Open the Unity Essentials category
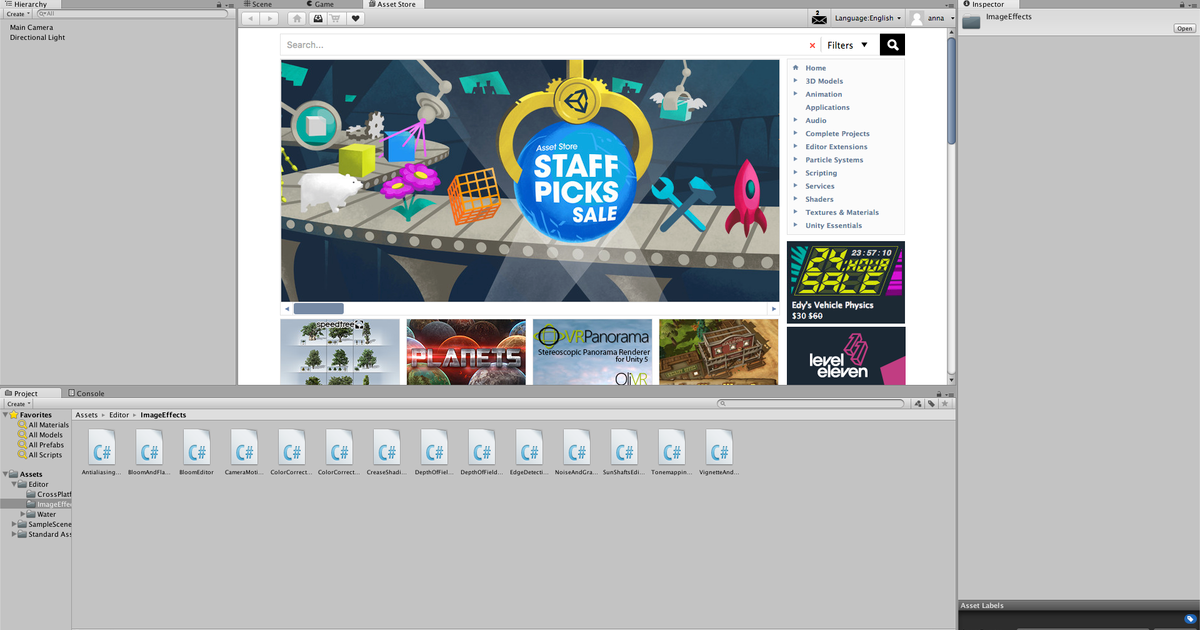The height and width of the screenshot is (630, 1200). tap(833, 226)
